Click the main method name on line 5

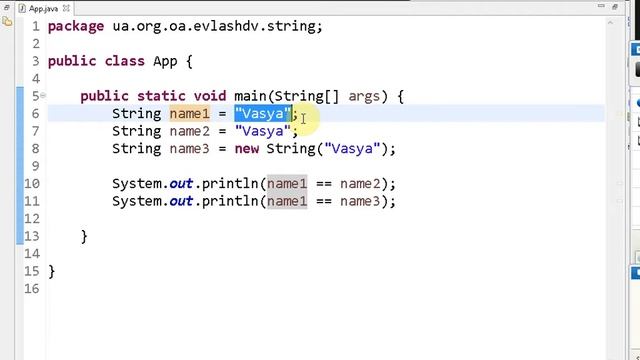250,96
